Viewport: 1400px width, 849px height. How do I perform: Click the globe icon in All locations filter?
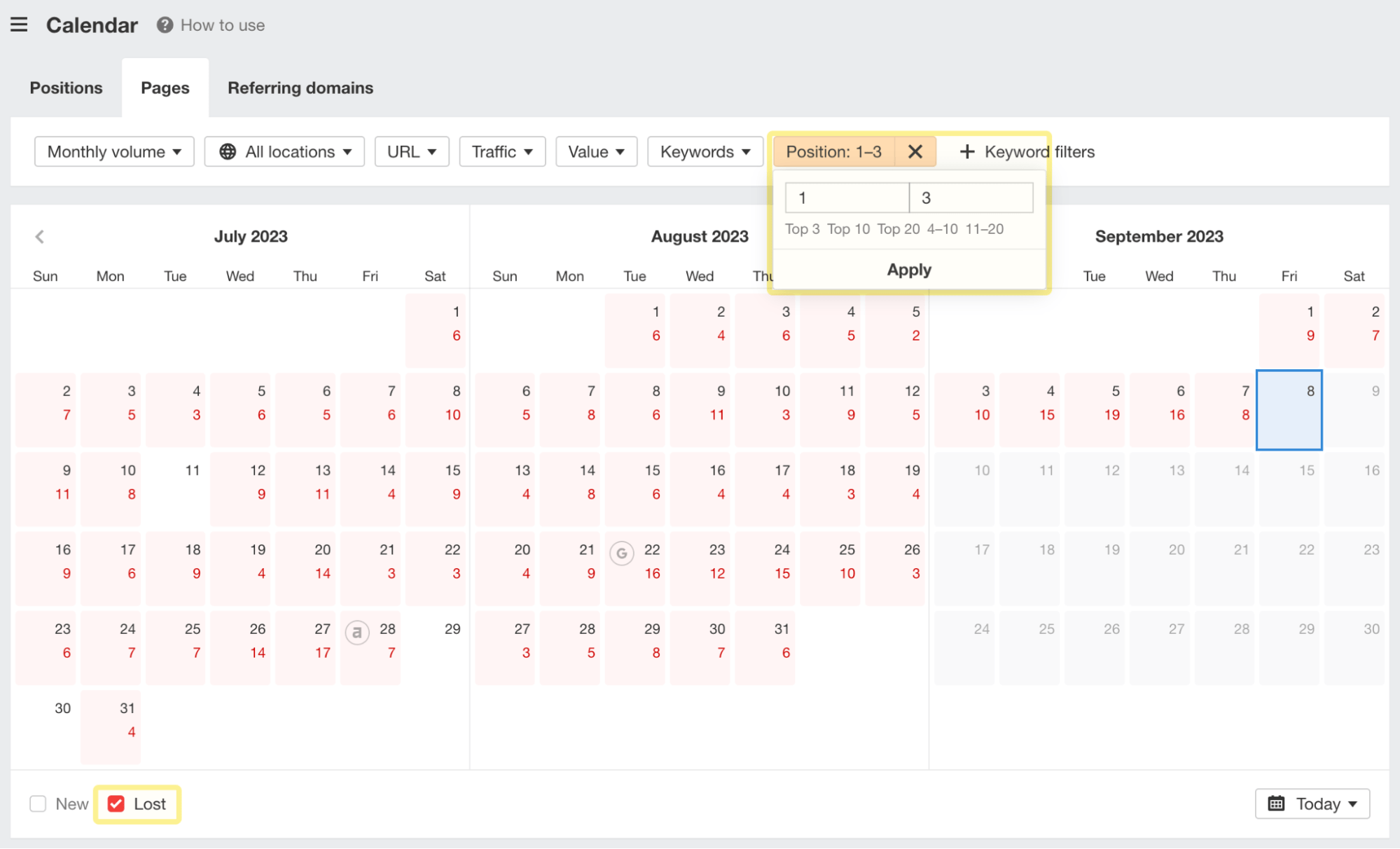click(227, 151)
